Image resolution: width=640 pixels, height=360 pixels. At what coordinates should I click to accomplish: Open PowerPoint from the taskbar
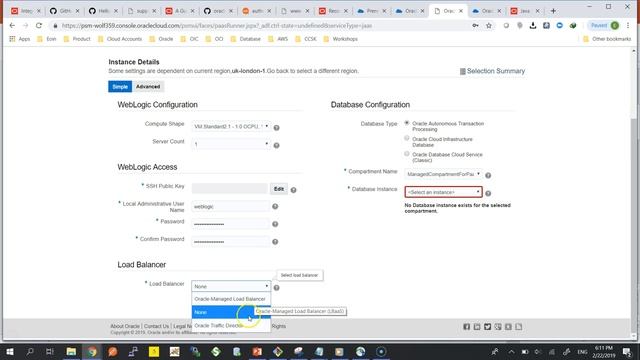257,351
